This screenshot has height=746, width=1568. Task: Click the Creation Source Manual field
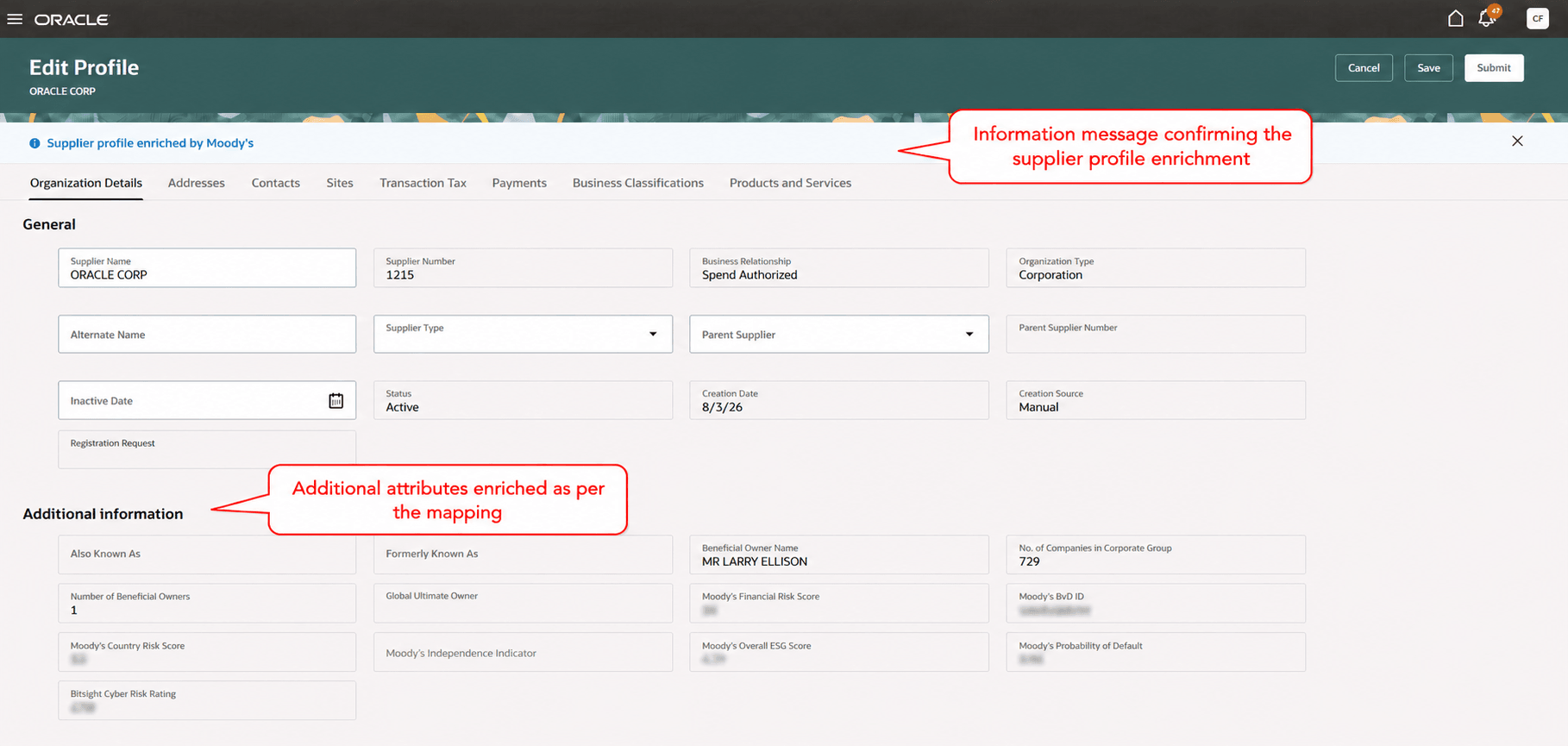click(x=1156, y=400)
